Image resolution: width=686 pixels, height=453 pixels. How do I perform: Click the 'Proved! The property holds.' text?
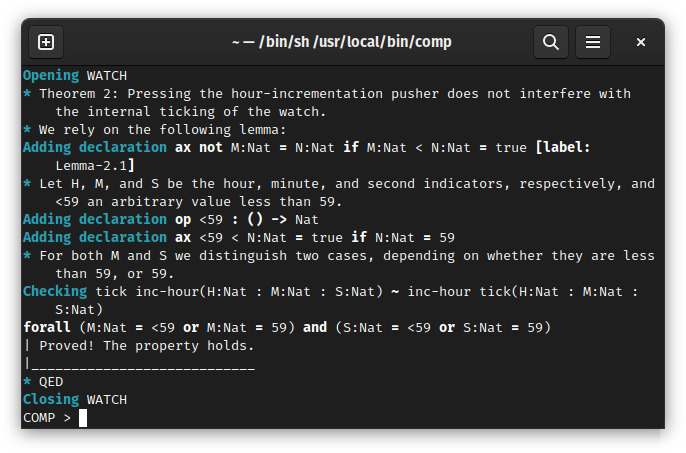[147, 346]
